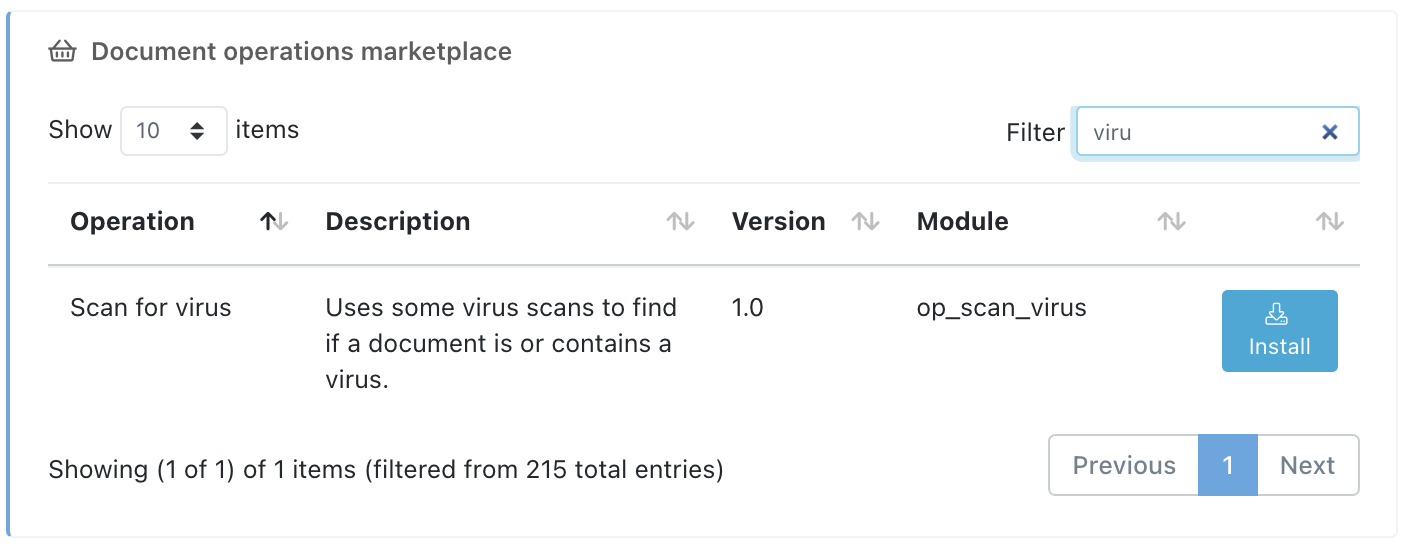Click the Scan for virus operation name
Screen dimensions: 1408x546
coord(150,308)
